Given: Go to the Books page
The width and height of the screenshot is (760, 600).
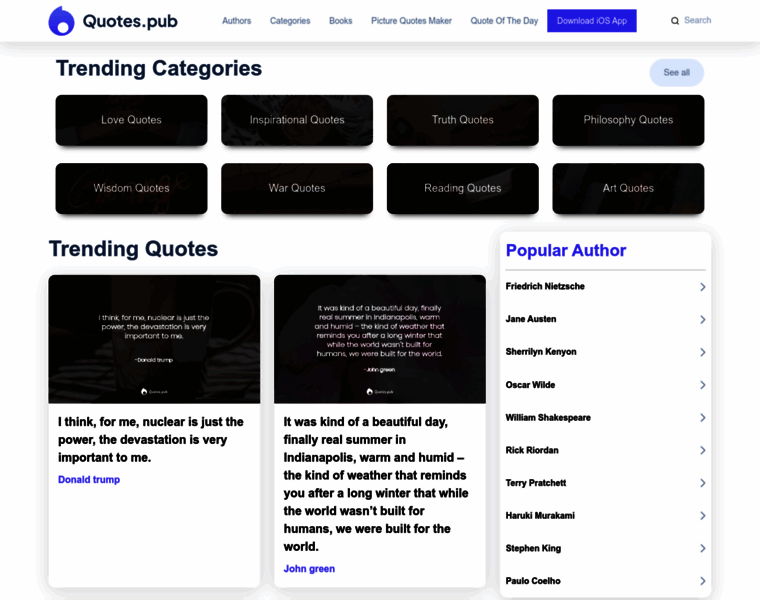Looking at the screenshot, I should [x=341, y=21].
